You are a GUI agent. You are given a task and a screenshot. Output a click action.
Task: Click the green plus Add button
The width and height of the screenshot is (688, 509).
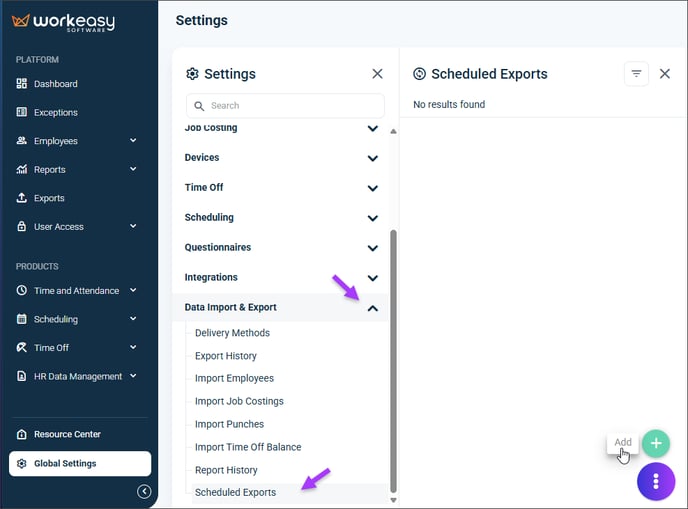pyautogui.click(x=656, y=443)
